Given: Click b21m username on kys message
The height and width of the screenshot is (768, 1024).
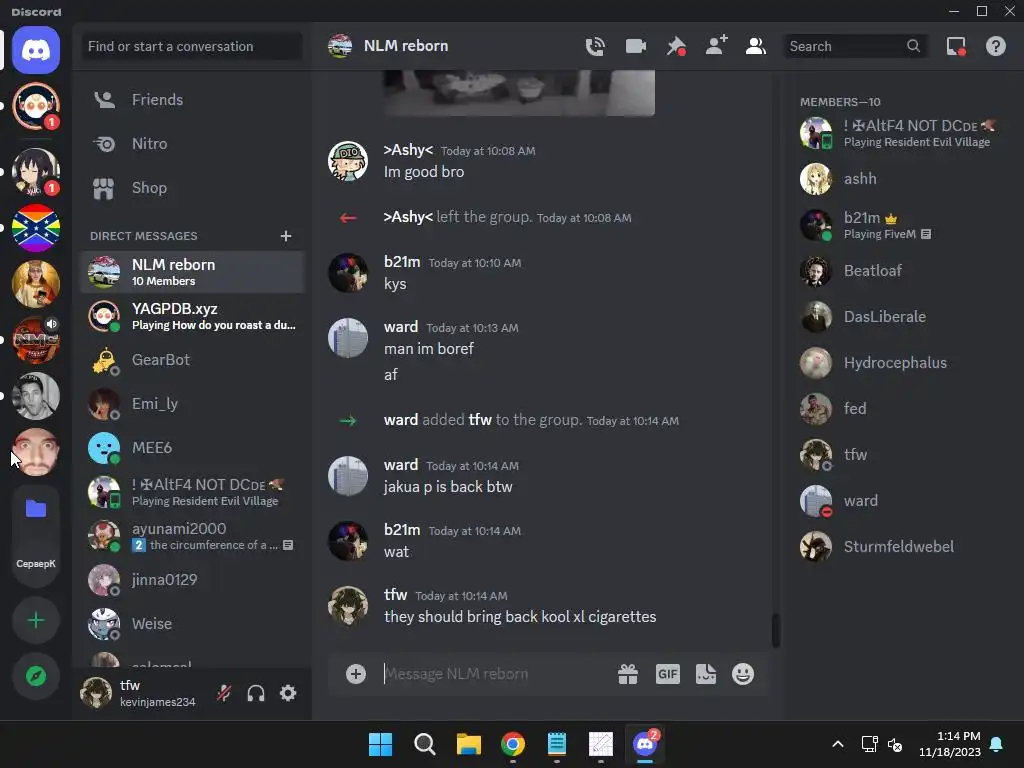Looking at the screenshot, I should pos(402,262).
